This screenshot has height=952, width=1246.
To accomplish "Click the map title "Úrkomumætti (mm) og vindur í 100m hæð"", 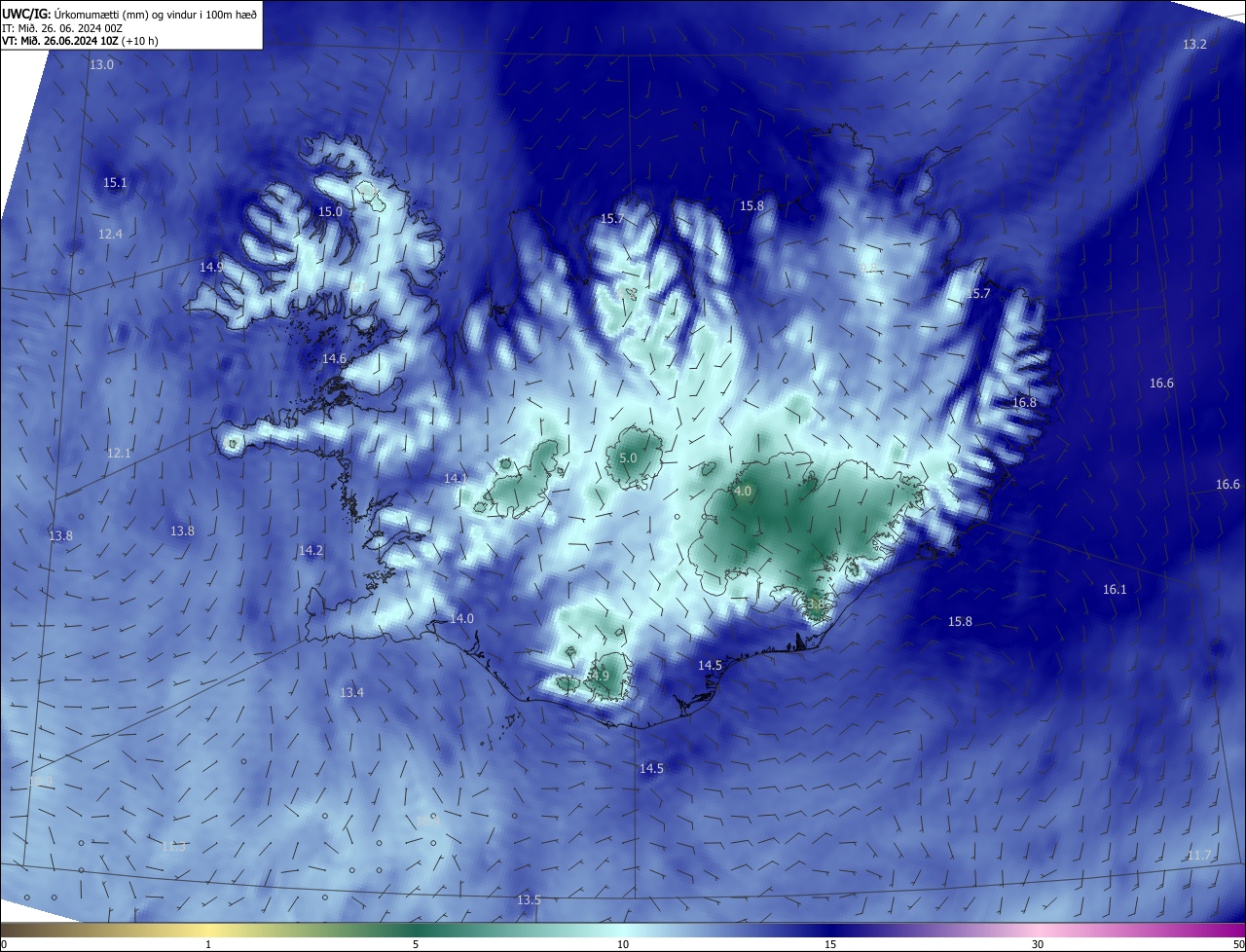I will (x=156, y=13).
